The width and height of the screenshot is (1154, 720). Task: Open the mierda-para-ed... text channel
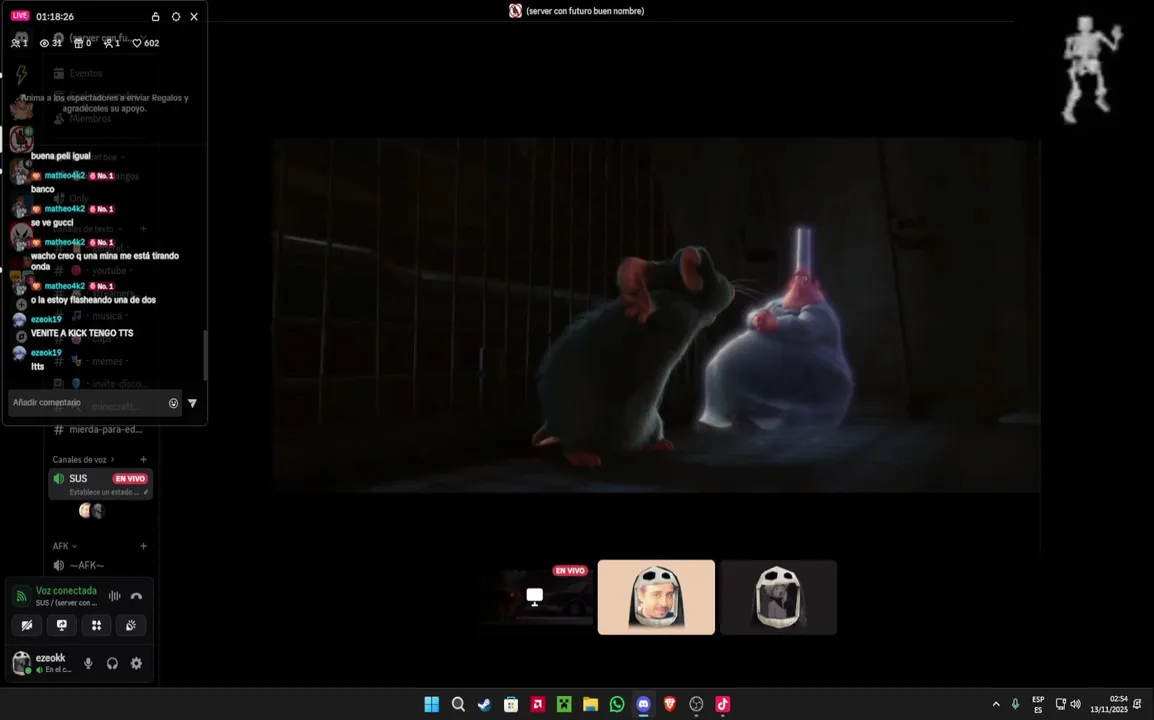[99, 429]
